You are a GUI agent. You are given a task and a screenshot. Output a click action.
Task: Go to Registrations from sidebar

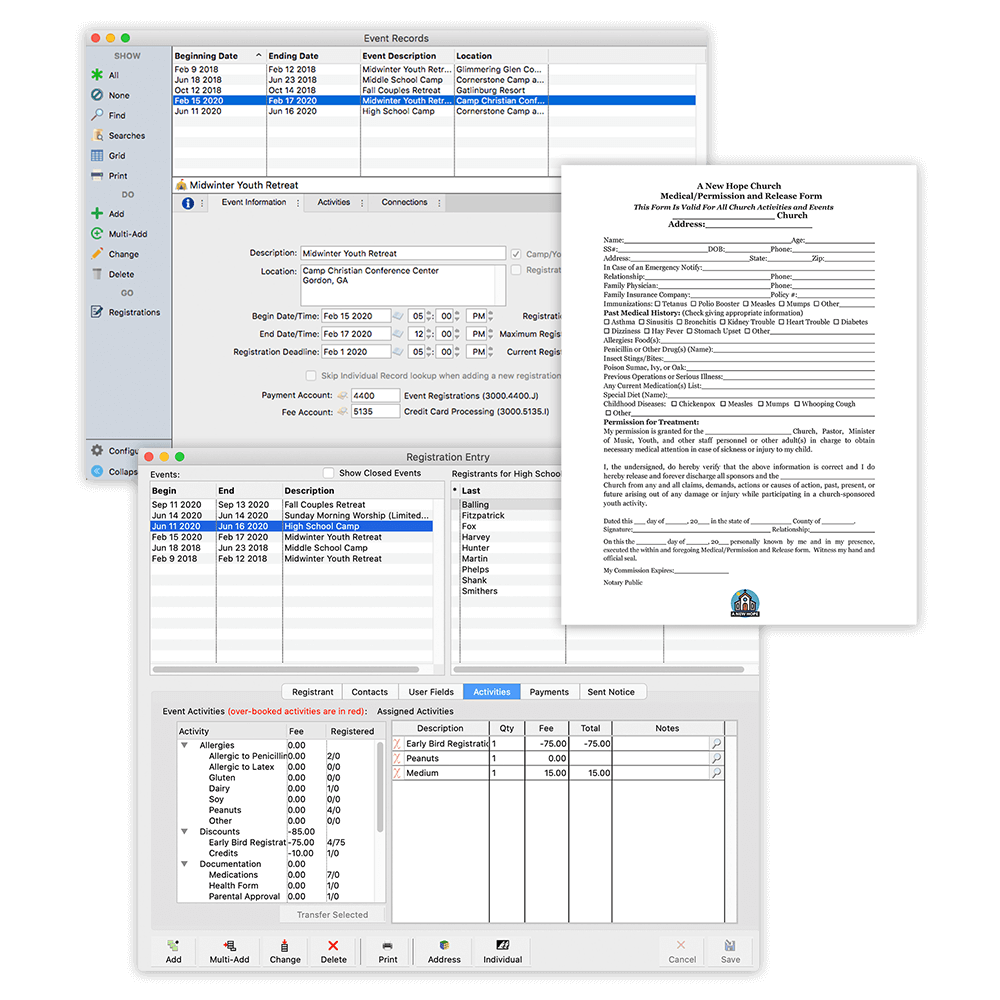click(x=126, y=312)
